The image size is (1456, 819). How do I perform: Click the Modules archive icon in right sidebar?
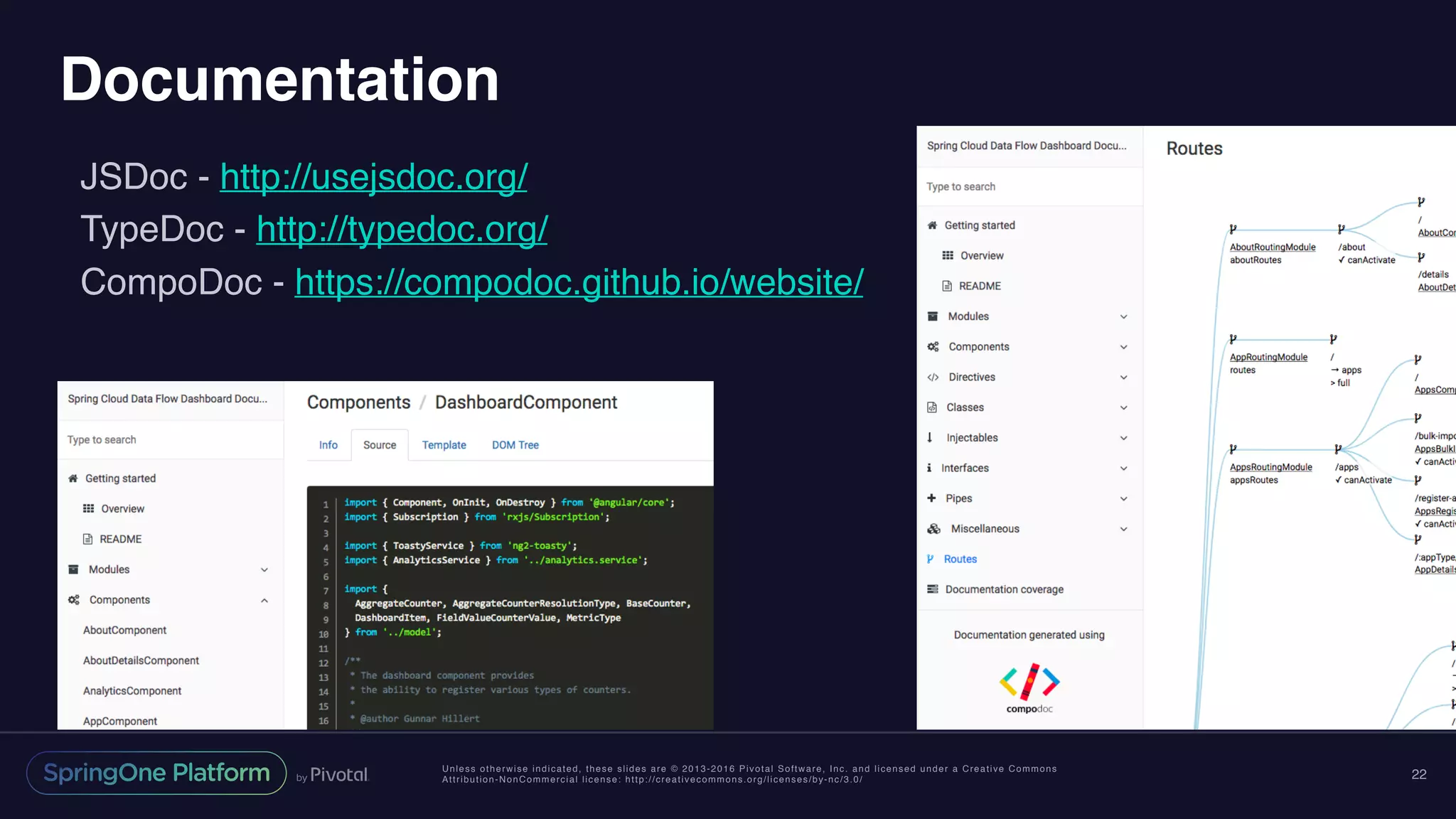coord(932,316)
